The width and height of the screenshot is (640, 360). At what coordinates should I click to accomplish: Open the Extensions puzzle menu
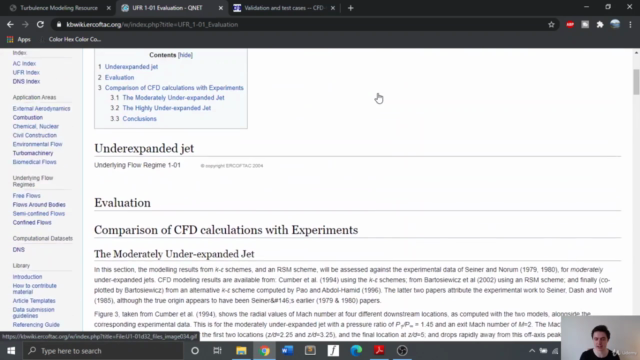[600, 24]
